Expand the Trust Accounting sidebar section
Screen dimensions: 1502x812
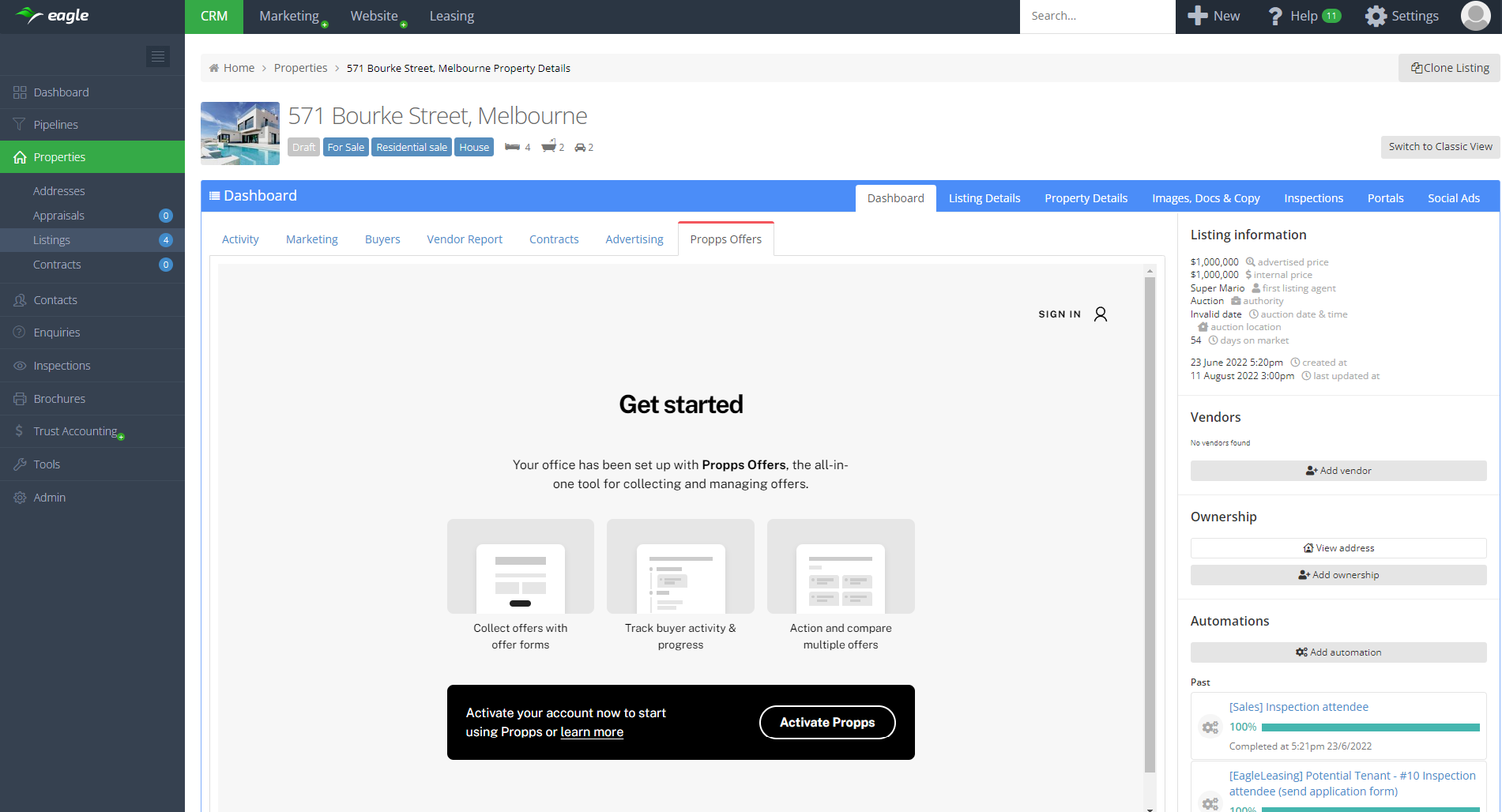click(x=75, y=431)
